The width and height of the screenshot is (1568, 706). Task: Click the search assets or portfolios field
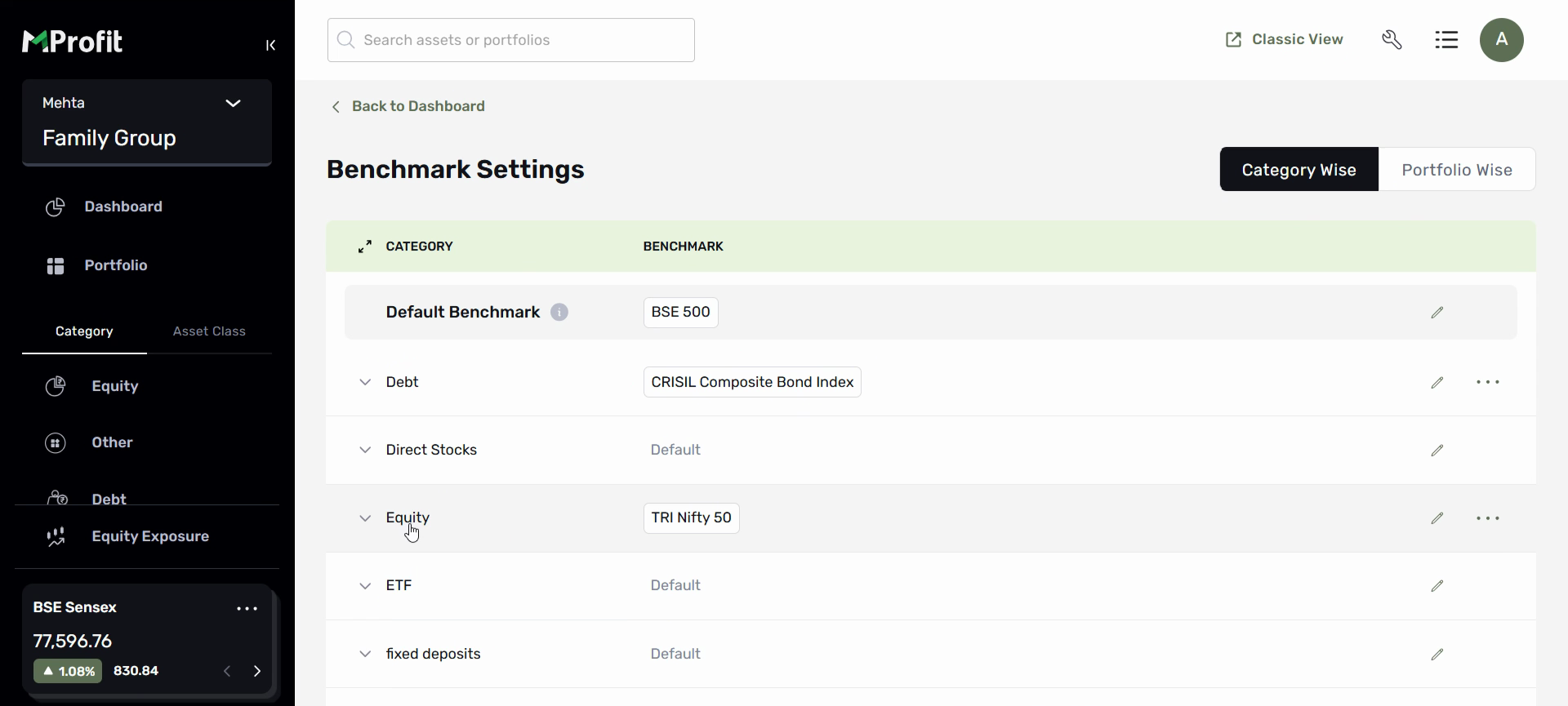point(511,40)
